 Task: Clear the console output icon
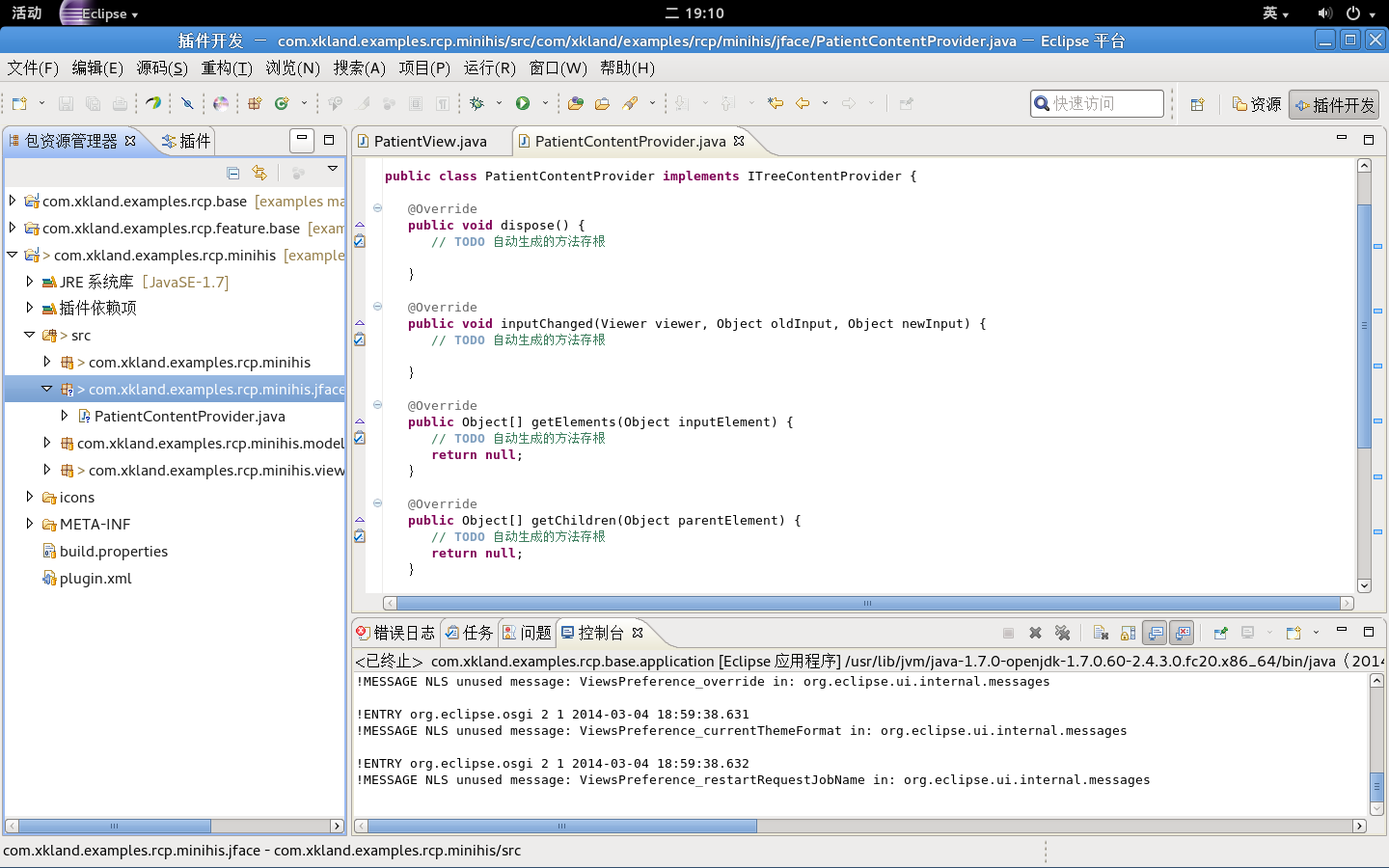(1101, 633)
